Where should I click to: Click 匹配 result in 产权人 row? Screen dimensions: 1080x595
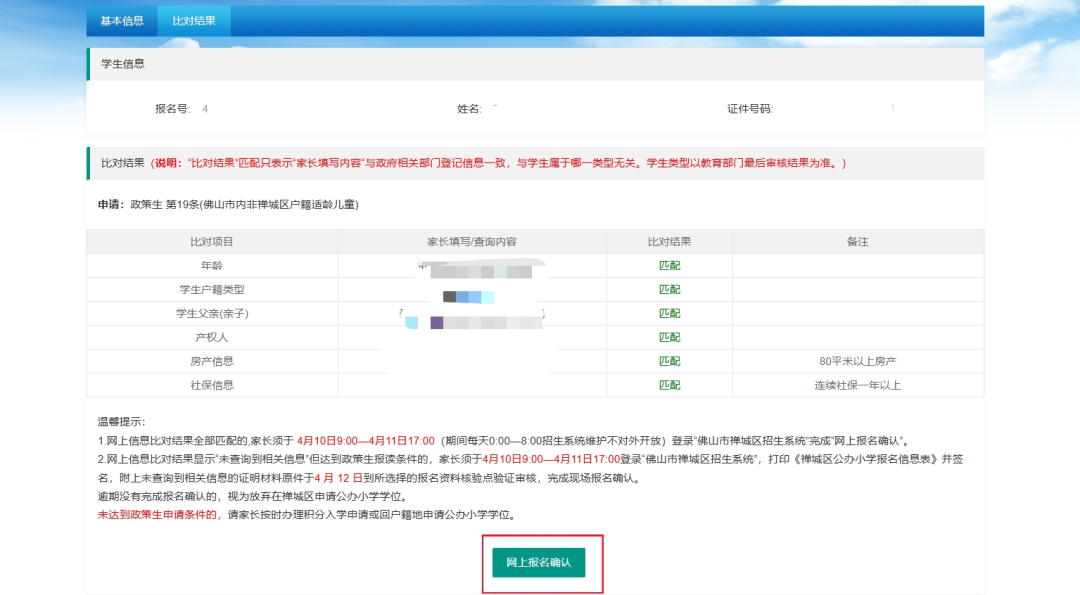click(x=669, y=337)
